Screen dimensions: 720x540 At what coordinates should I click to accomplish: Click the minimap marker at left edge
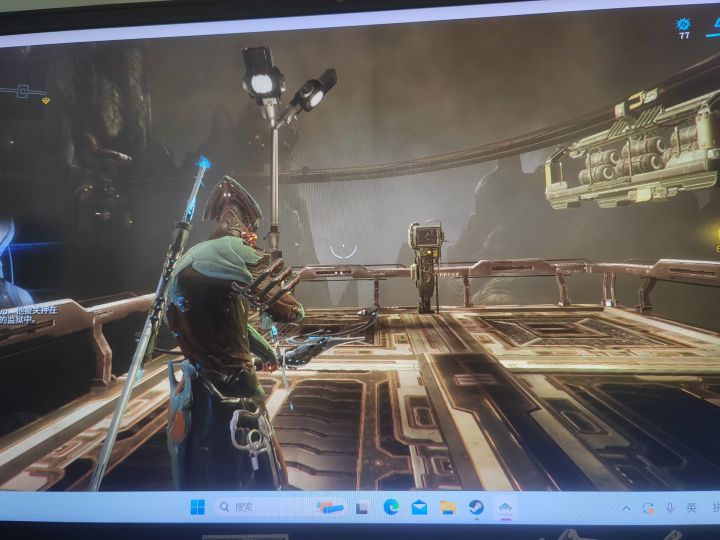pyautogui.click(x=23, y=91)
